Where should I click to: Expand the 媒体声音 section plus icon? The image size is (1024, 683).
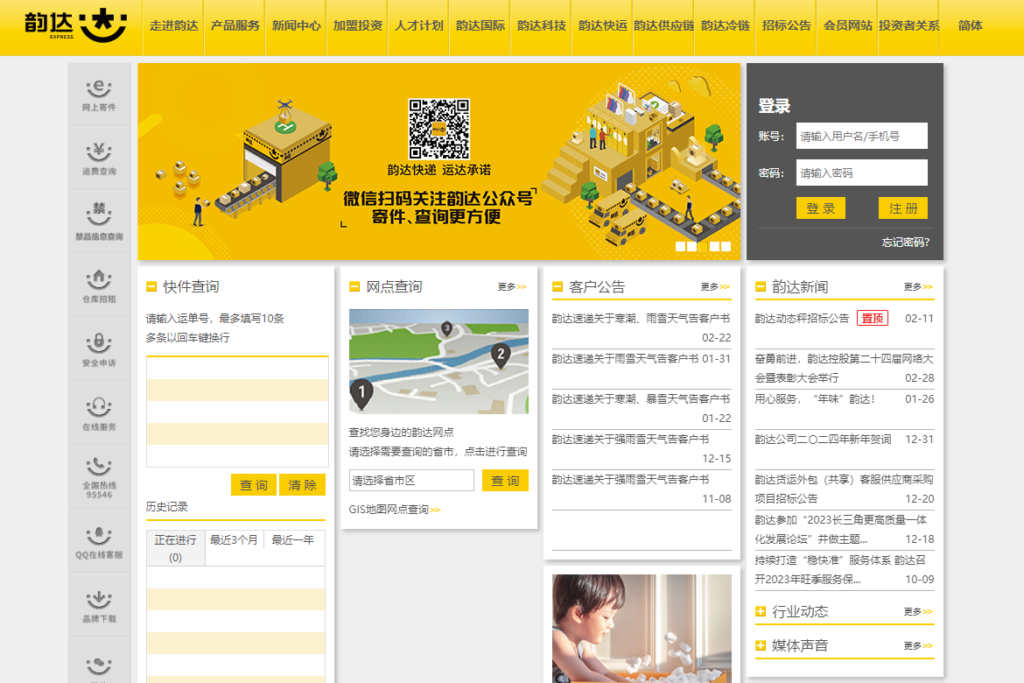coord(760,645)
